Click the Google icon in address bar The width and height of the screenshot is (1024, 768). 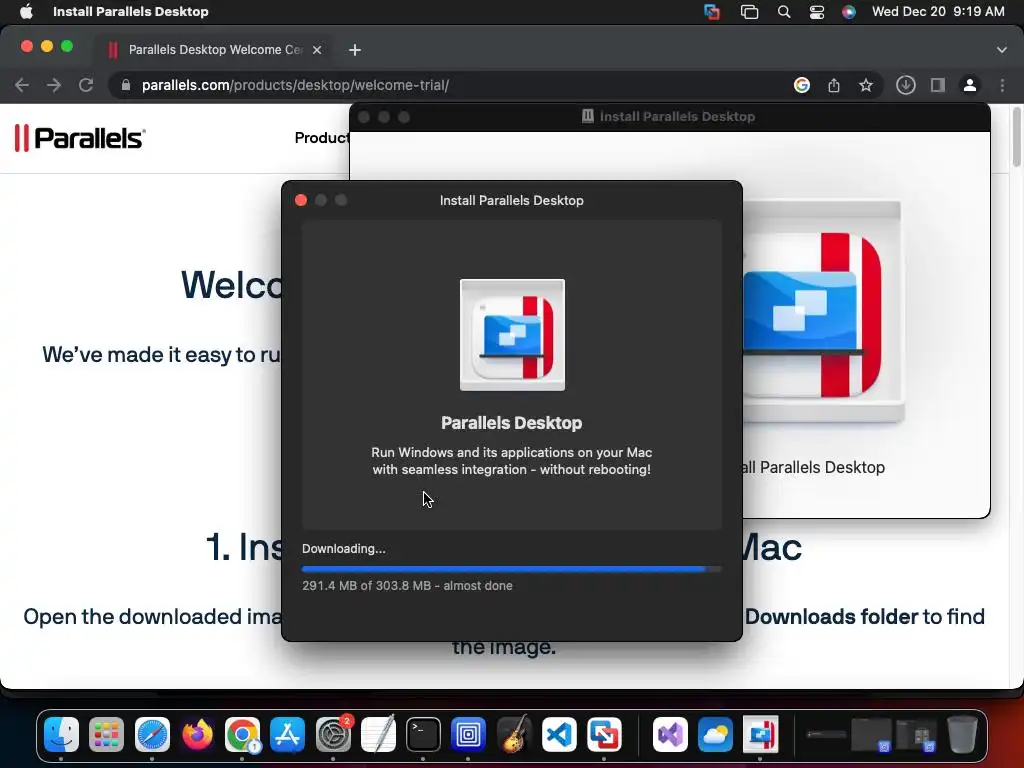coord(802,85)
